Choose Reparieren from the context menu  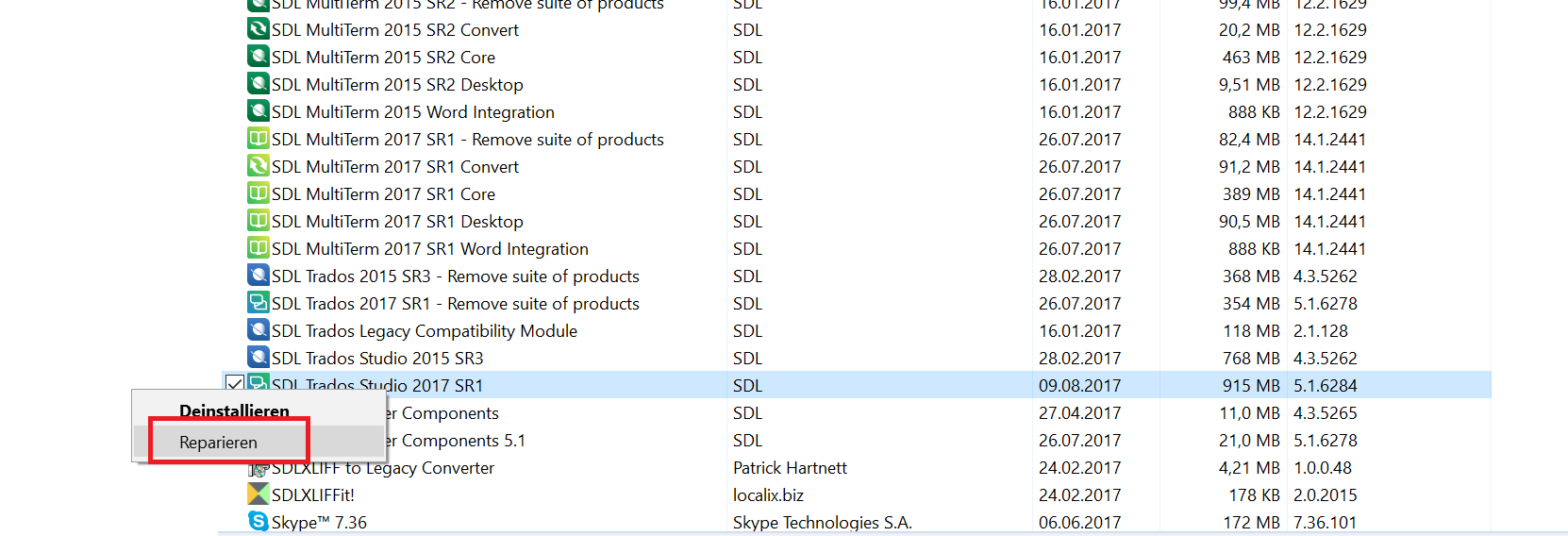point(218,443)
